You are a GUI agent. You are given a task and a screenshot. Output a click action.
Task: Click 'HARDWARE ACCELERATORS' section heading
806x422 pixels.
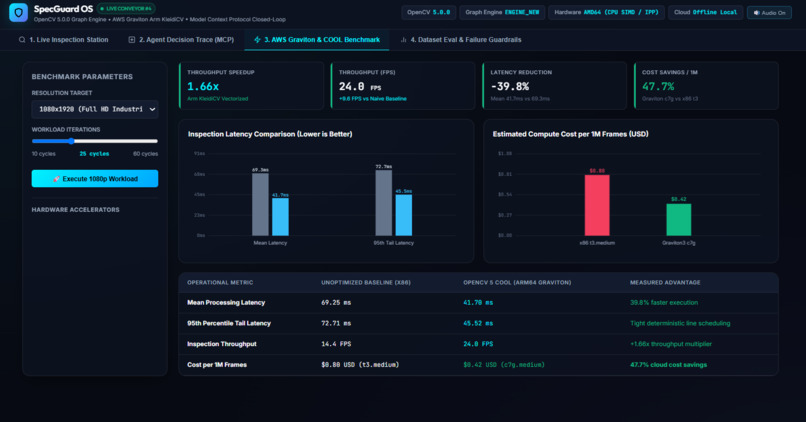pos(76,210)
